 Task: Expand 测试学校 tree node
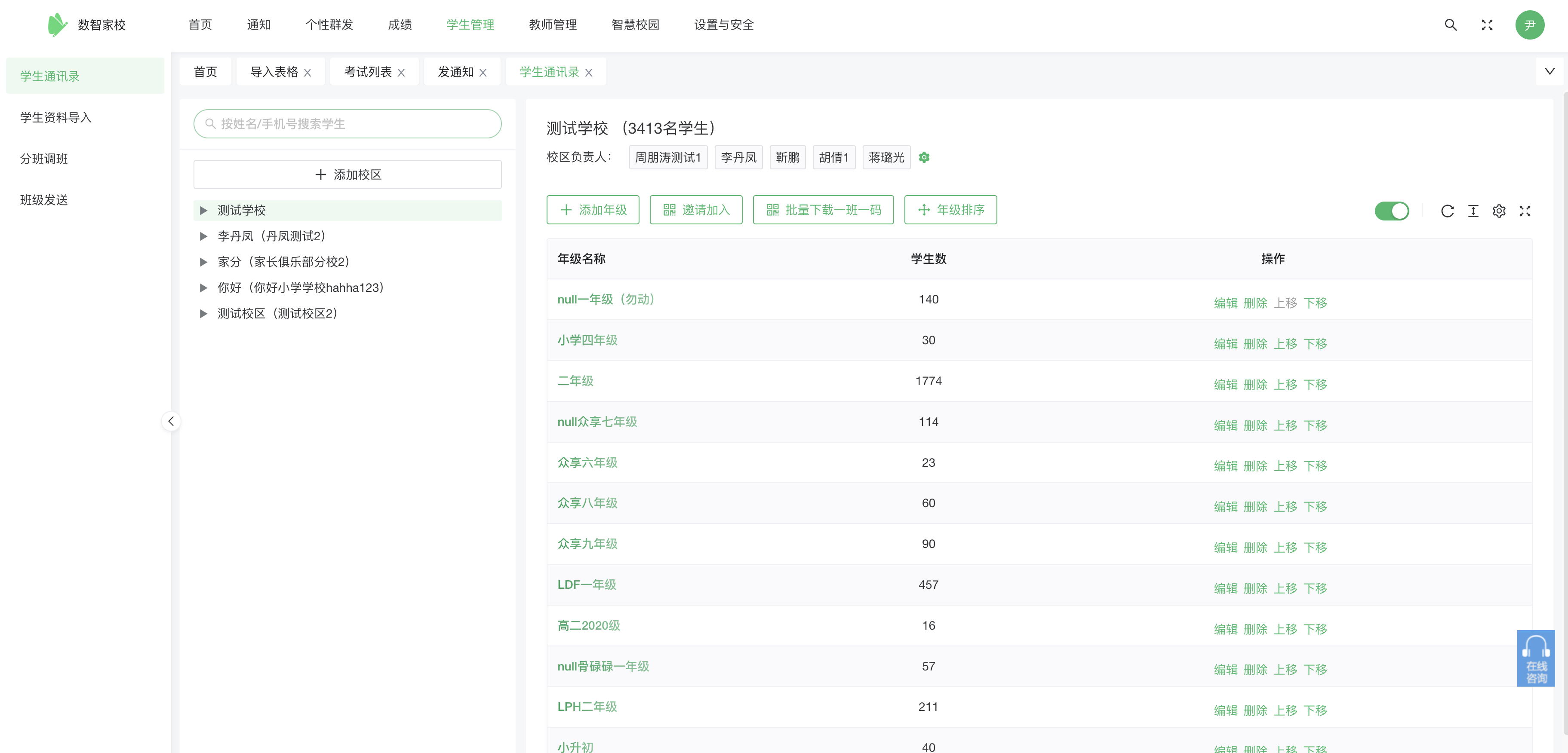click(203, 211)
